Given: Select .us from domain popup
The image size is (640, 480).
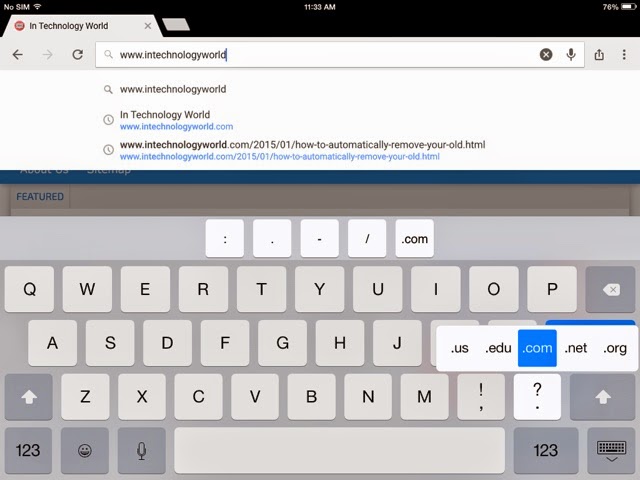Looking at the screenshot, I should 460,348.
